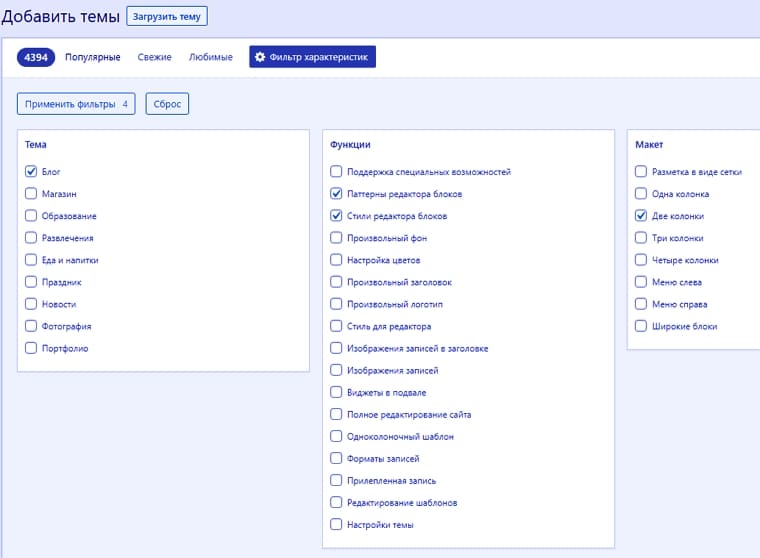
Task: Switch to the Свежие tab
Action: pos(155,57)
